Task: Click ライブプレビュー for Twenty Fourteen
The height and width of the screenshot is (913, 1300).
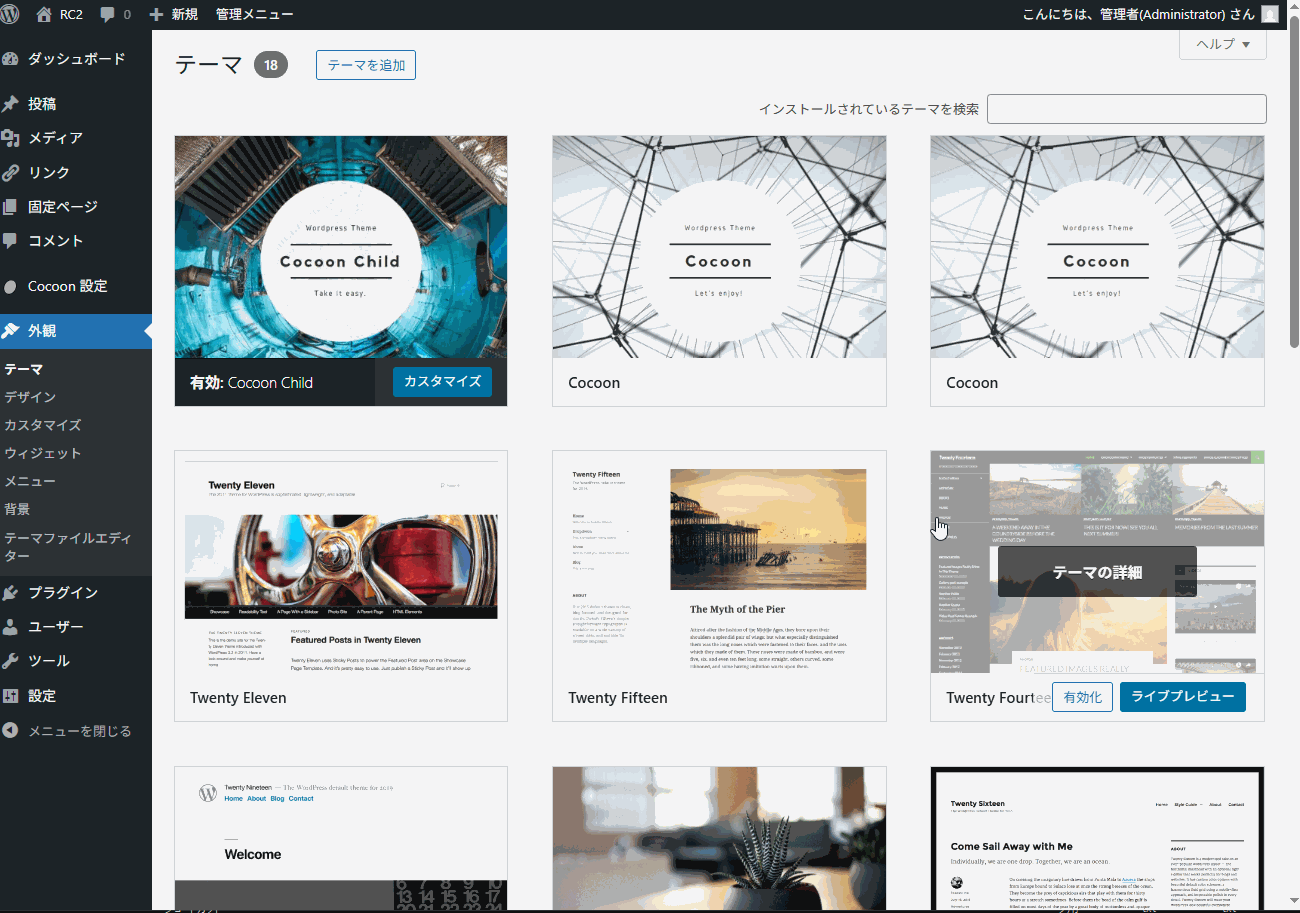Action: pyautogui.click(x=1182, y=697)
